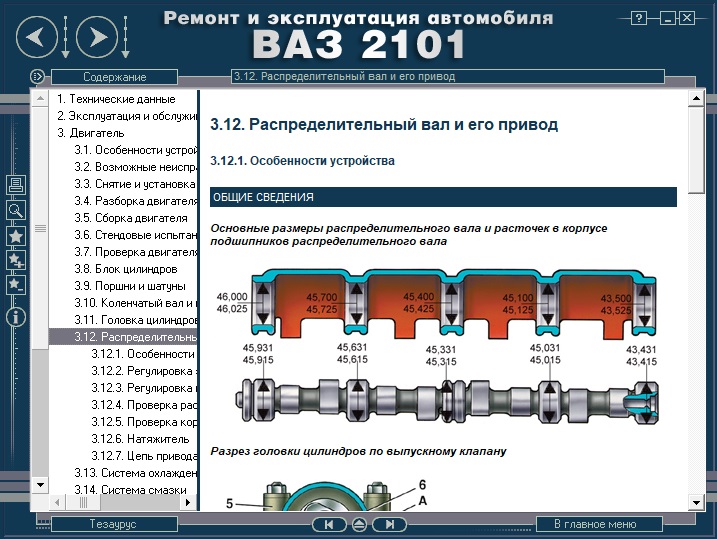Click the 3.12.1. Особенности устройства heading
Image resolution: width=717 pixels, height=539 pixels.
click(302, 161)
